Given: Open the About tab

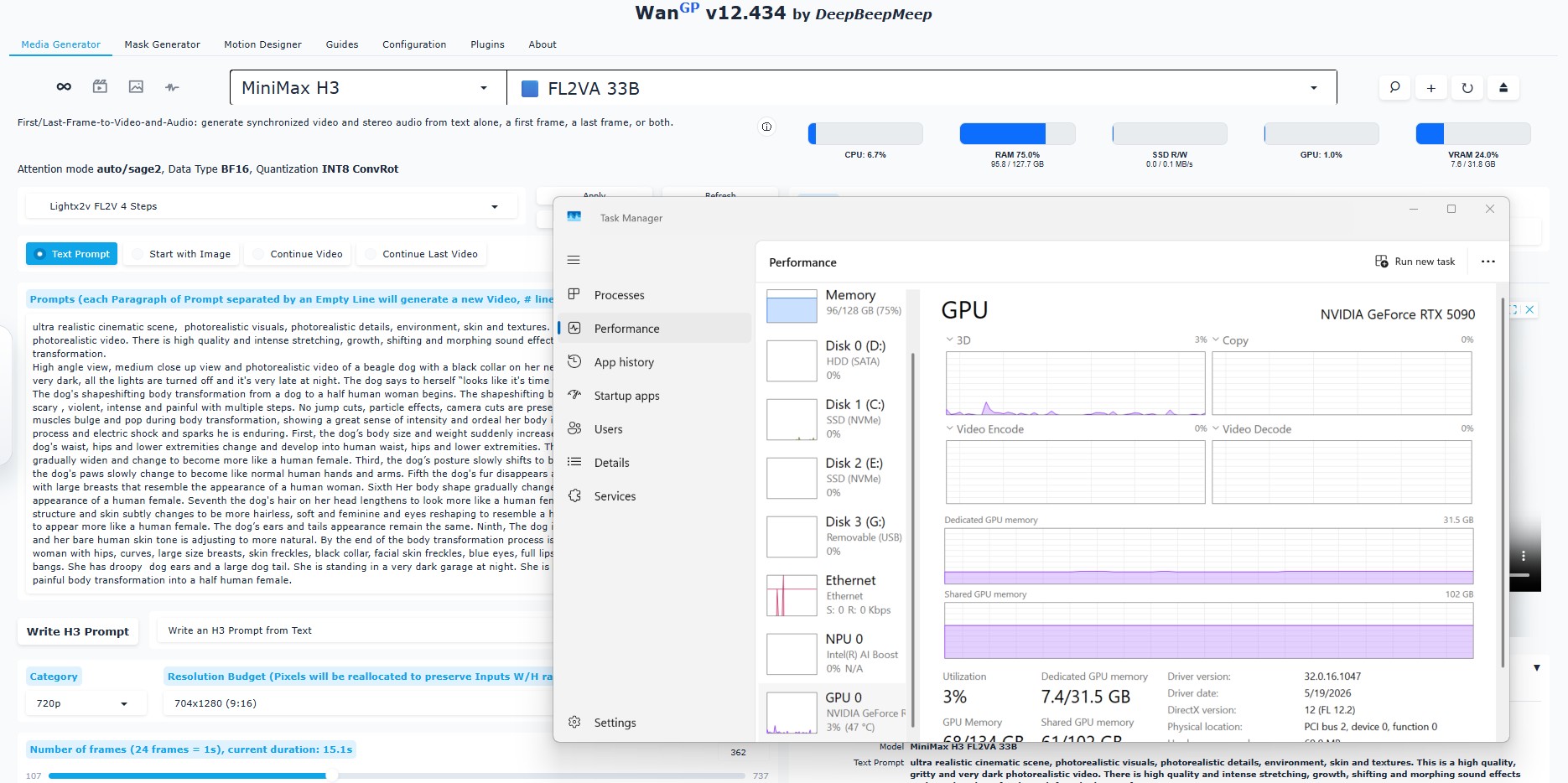Looking at the screenshot, I should point(542,44).
